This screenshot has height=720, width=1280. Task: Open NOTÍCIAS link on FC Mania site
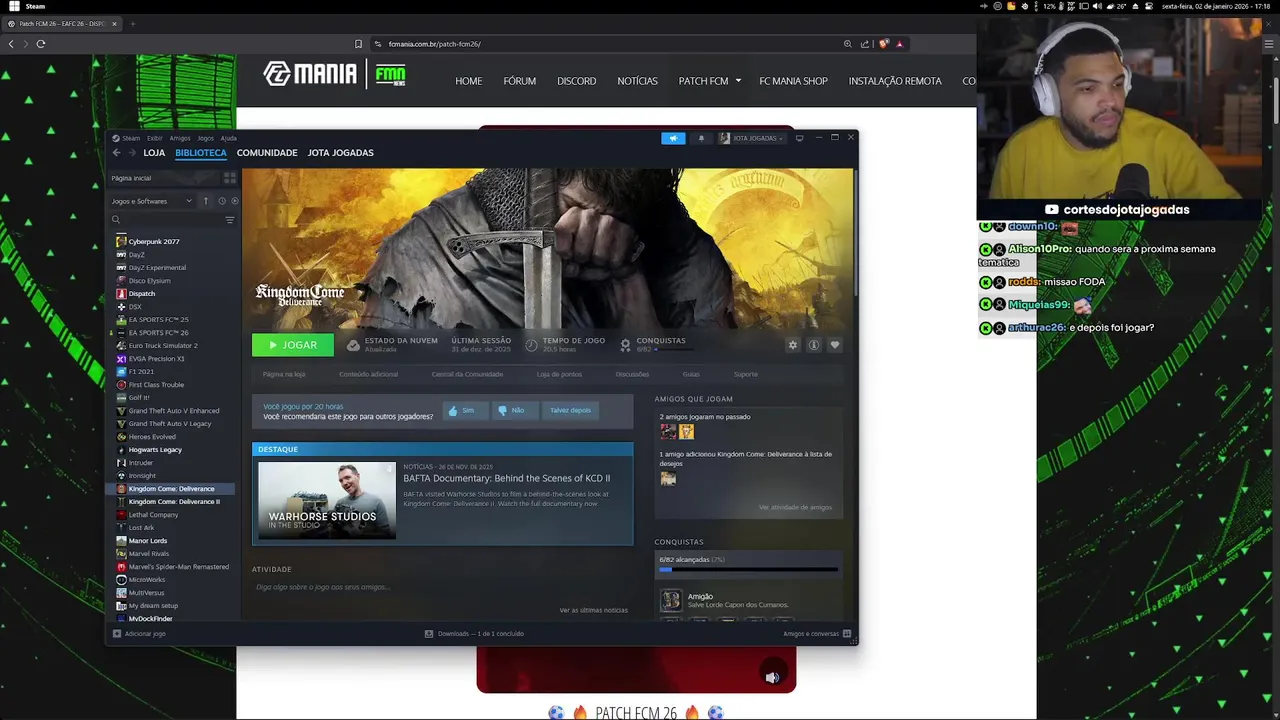(637, 81)
